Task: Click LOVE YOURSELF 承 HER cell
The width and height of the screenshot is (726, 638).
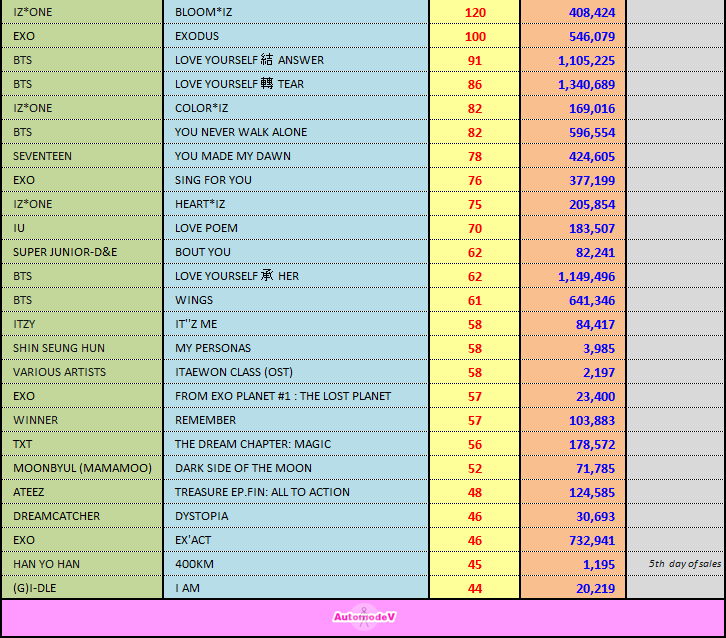Action: (x=296, y=276)
